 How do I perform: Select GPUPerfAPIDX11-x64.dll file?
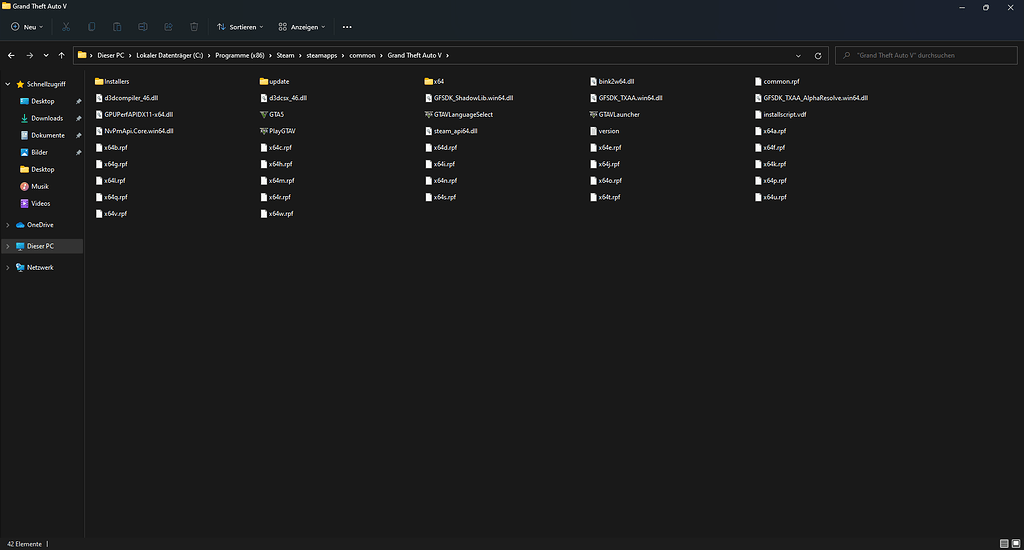coord(135,114)
